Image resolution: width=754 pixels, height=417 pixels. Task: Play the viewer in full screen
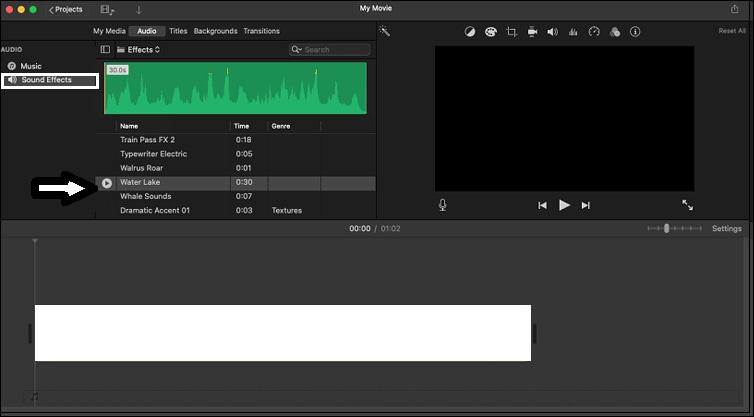click(688, 205)
